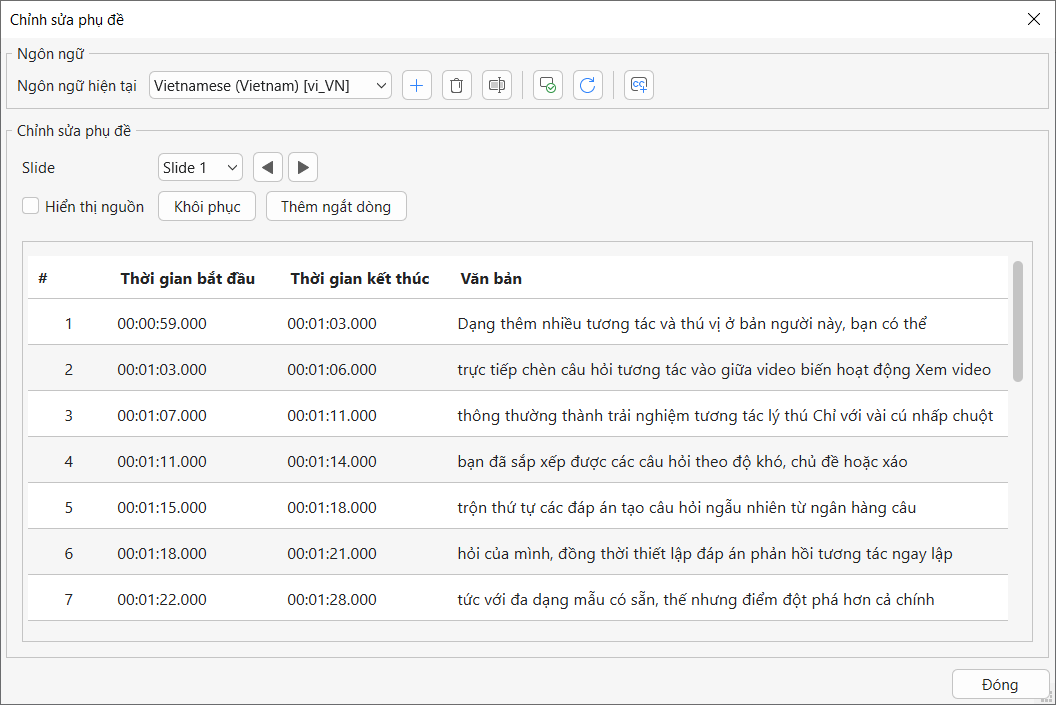Screen dimensions: 1056x705
Task: Select subtitle text in row 1
Action: click(692, 324)
